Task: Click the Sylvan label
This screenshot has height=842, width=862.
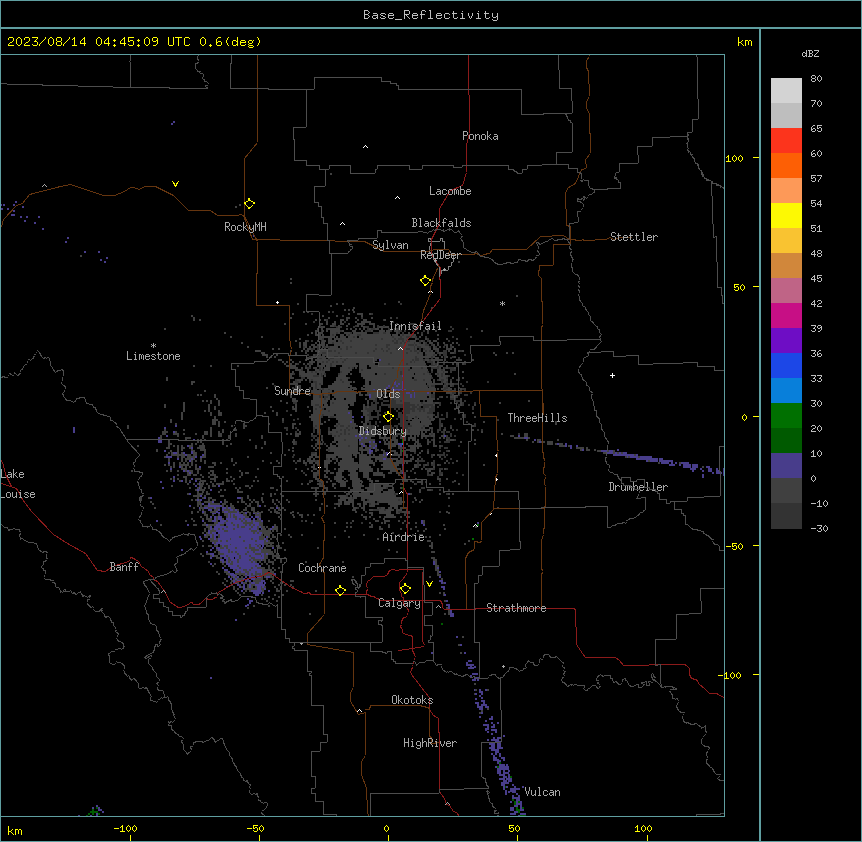Action: click(390, 245)
